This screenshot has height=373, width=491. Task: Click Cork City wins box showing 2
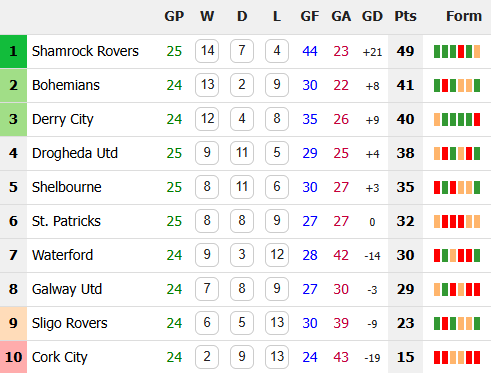(x=207, y=357)
